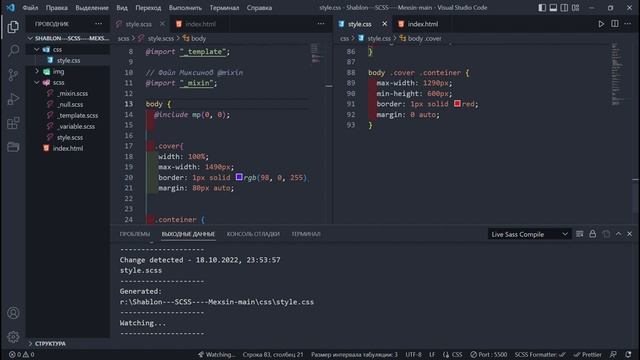Switch to Консоль отладки panel tab
The height and width of the screenshot is (360, 640).
tap(253, 234)
